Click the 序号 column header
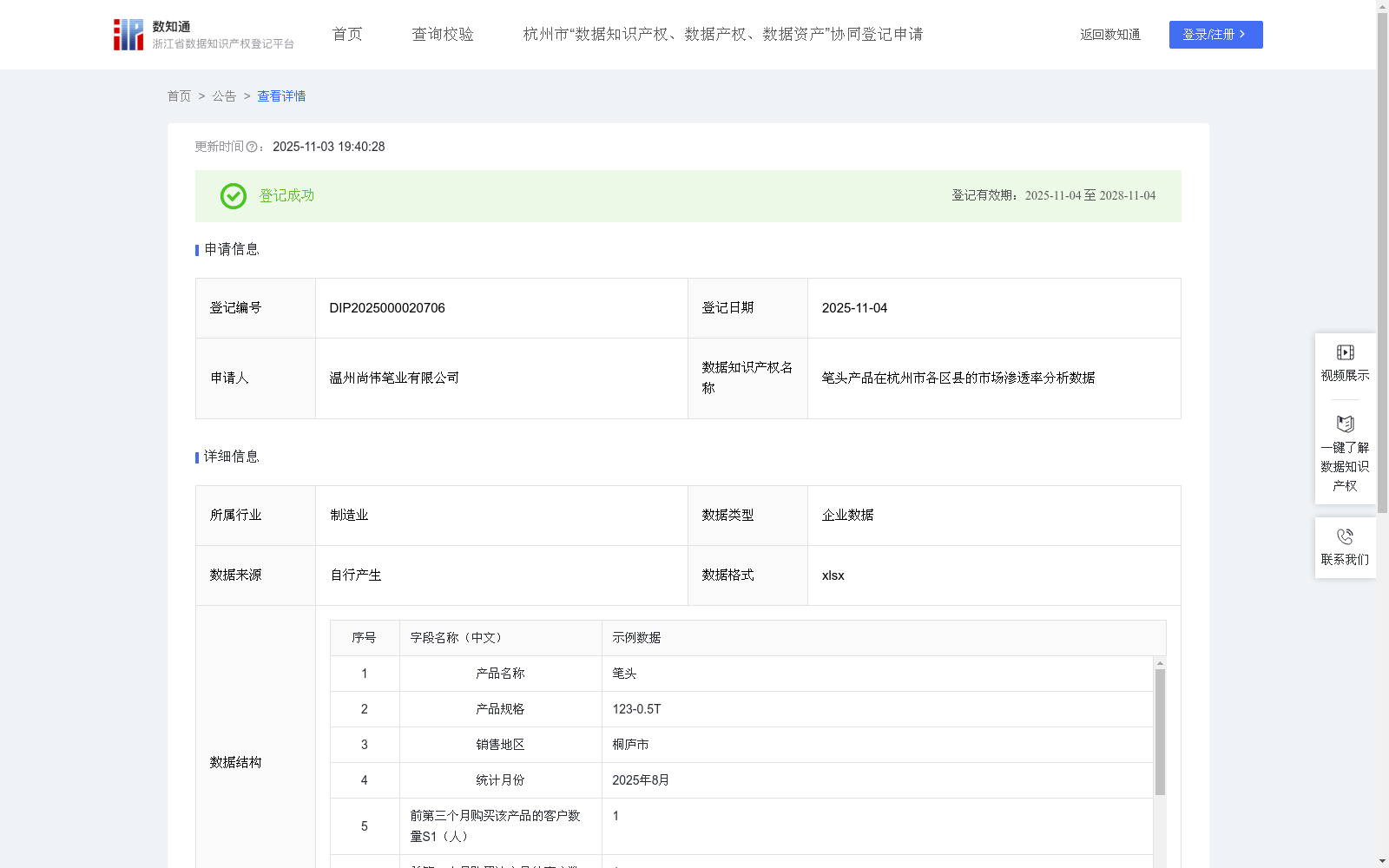 click(x=364, y=638)
